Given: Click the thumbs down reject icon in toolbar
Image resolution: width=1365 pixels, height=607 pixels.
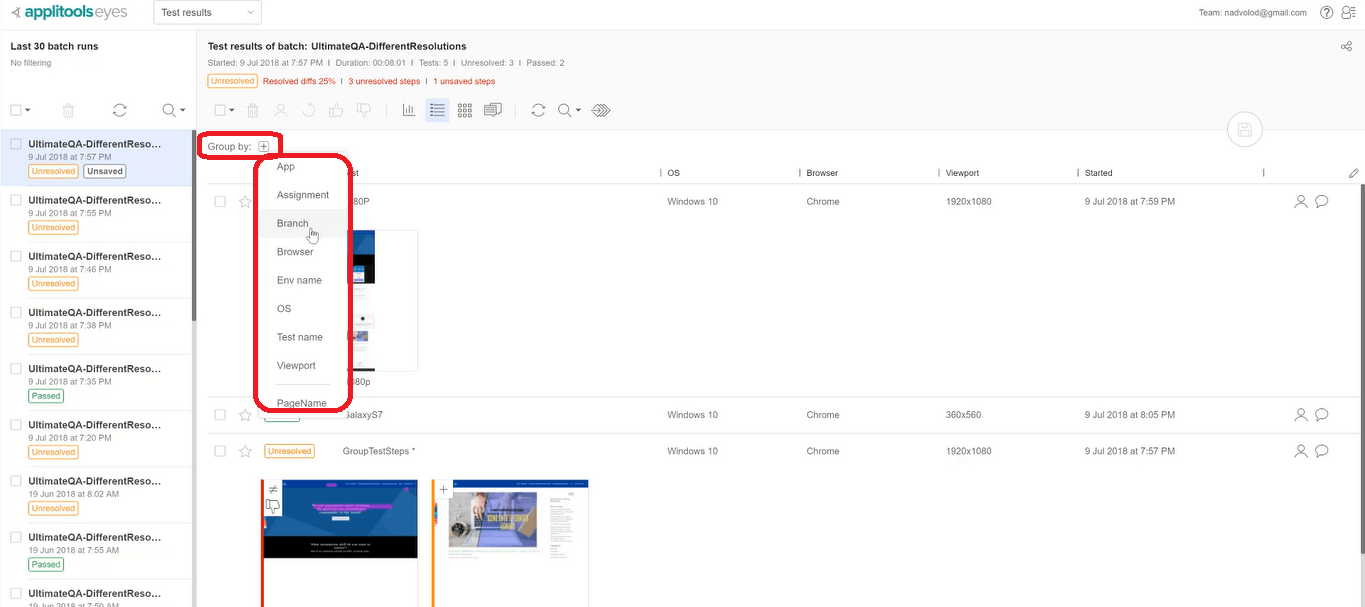Looking at the screenshot, I should tap(364, 110).
